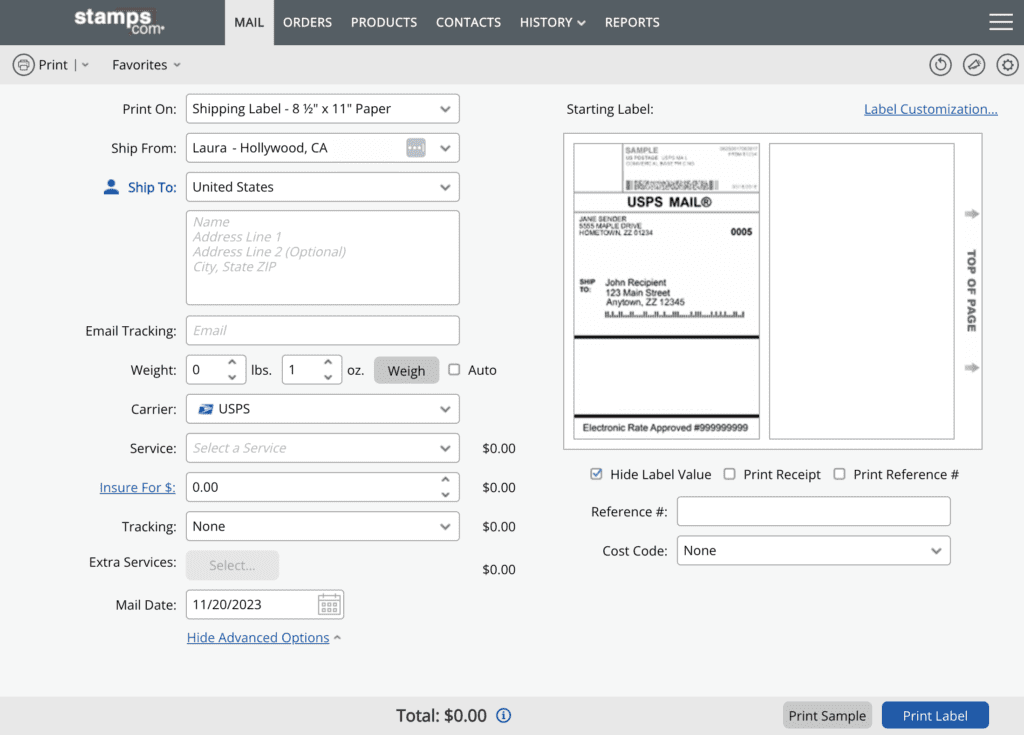The image size is (1024, 735).
Task: Click the printer icon next to Print
Action: (x=25, y=64)
